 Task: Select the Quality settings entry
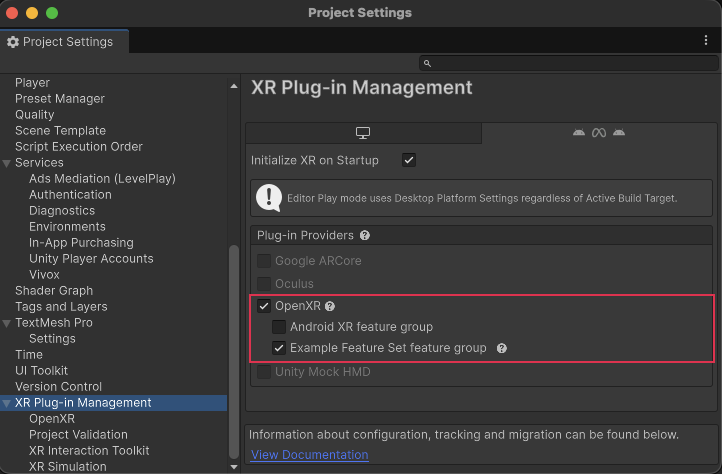(35, 115)
